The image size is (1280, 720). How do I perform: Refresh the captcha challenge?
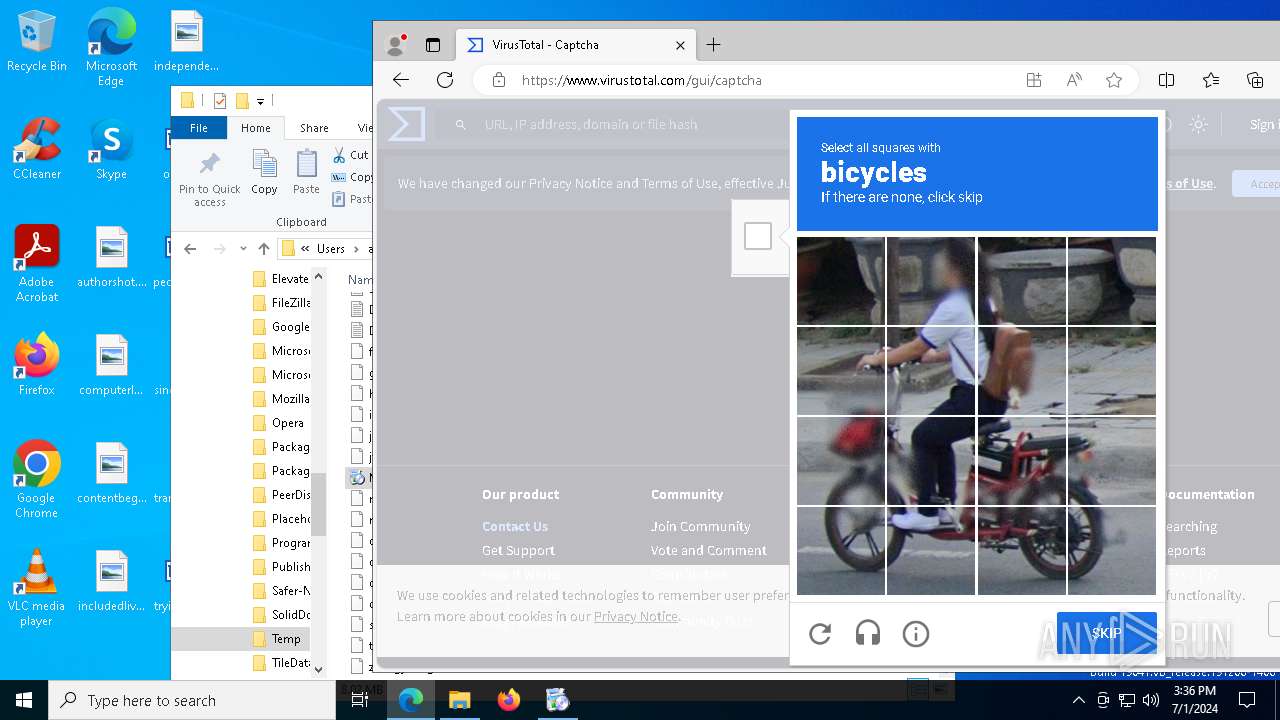coord(820,633)
